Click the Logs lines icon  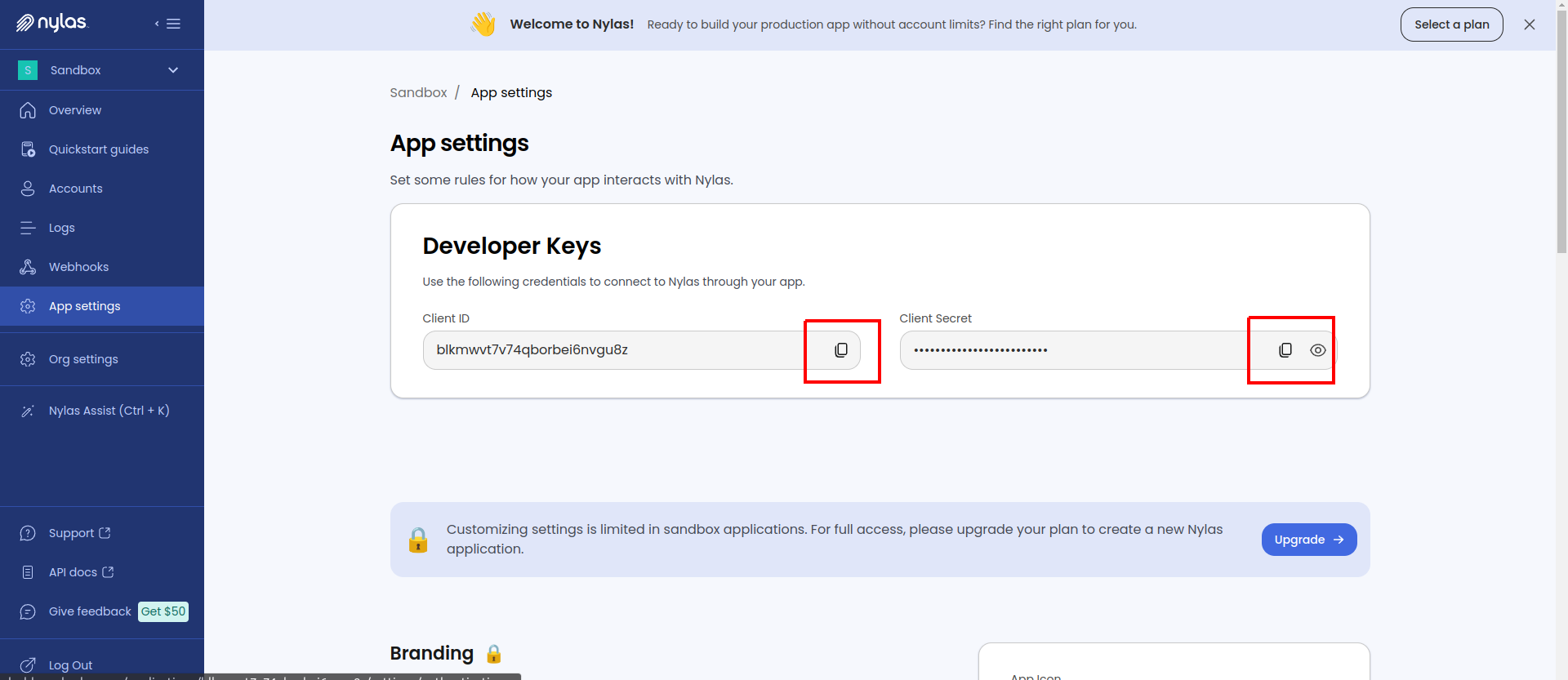[x=28, y=228]
